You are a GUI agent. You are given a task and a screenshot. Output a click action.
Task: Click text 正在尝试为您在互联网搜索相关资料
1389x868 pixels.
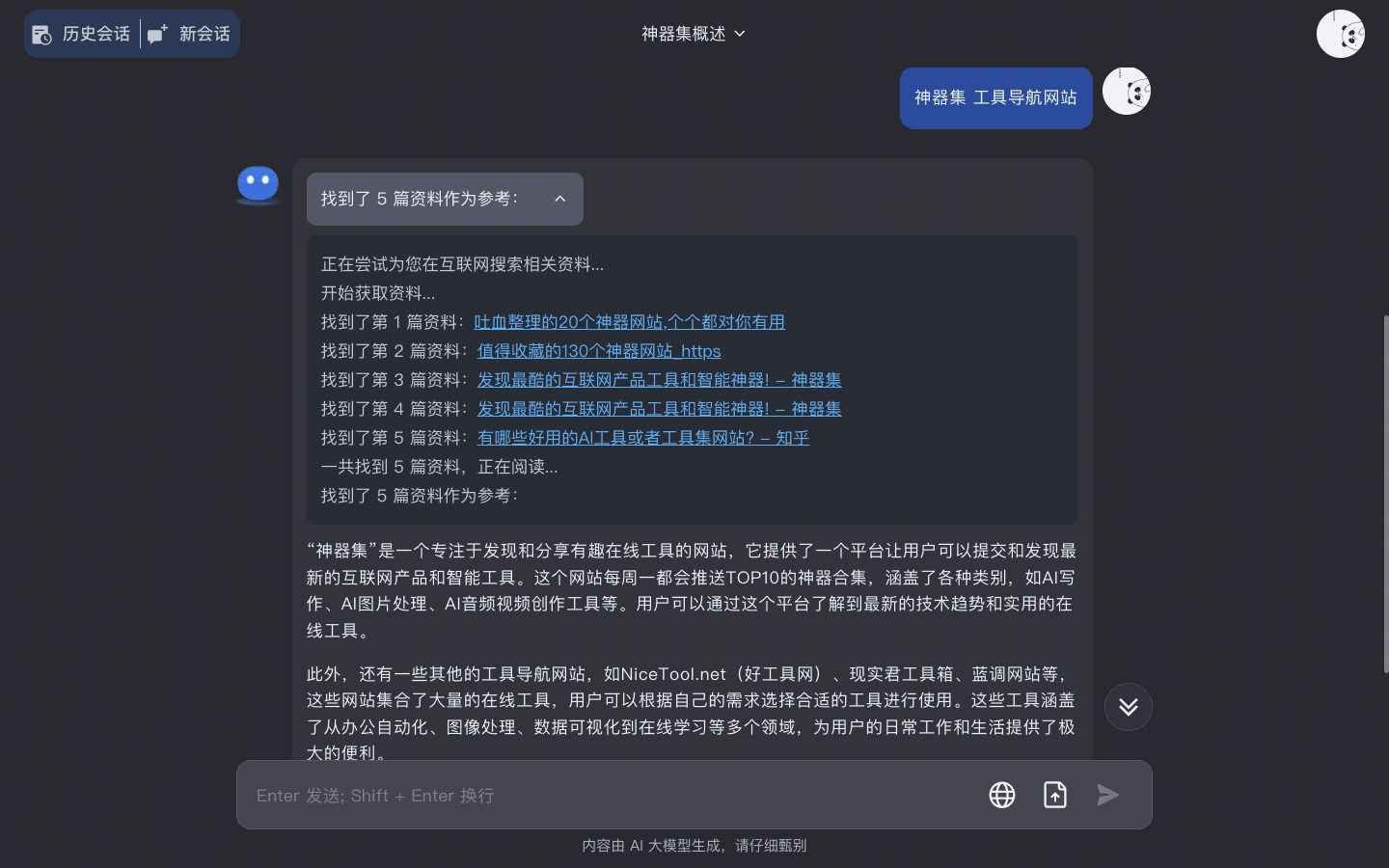pos(463,264)
